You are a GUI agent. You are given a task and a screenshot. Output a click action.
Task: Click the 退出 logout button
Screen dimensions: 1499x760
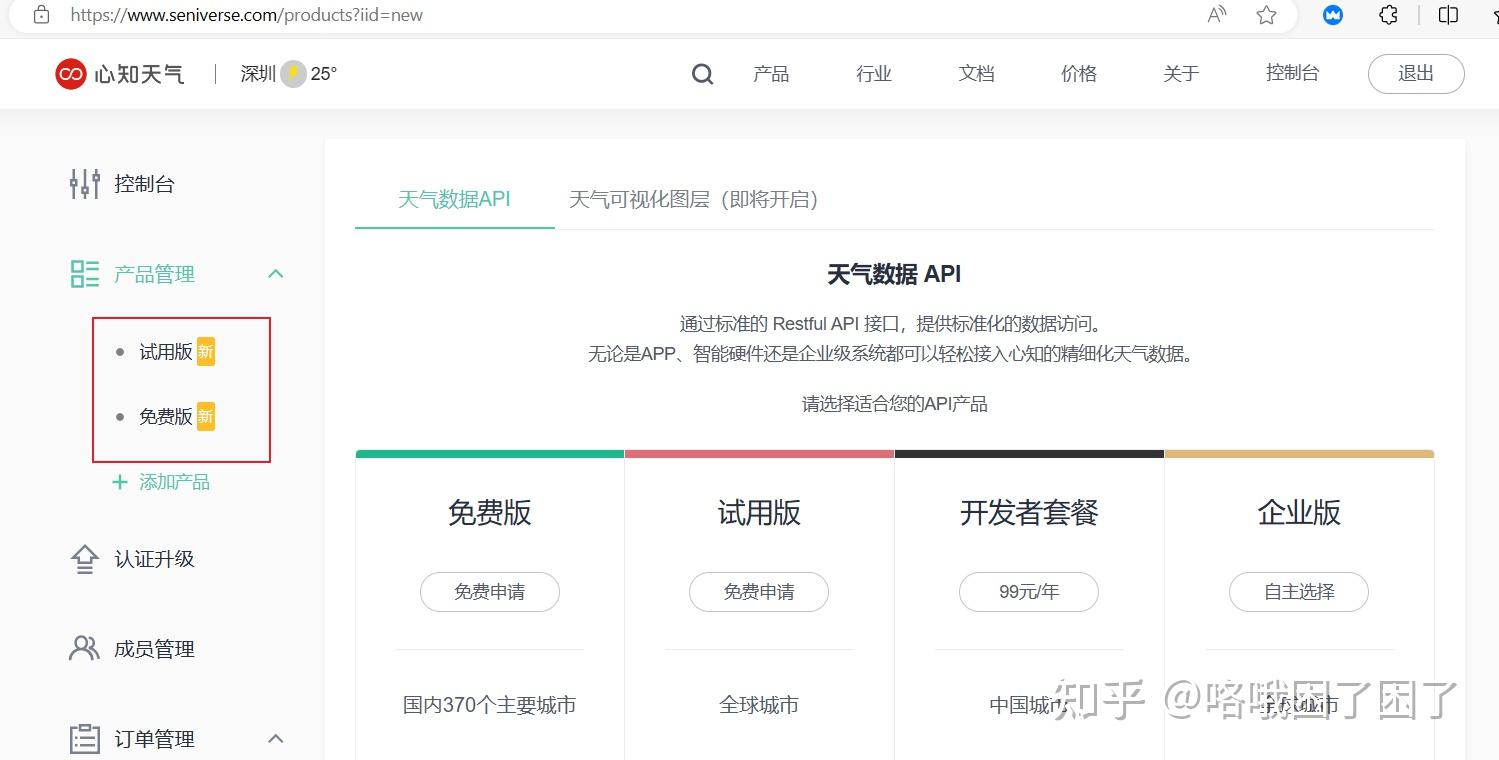[x=1415, y=73]
